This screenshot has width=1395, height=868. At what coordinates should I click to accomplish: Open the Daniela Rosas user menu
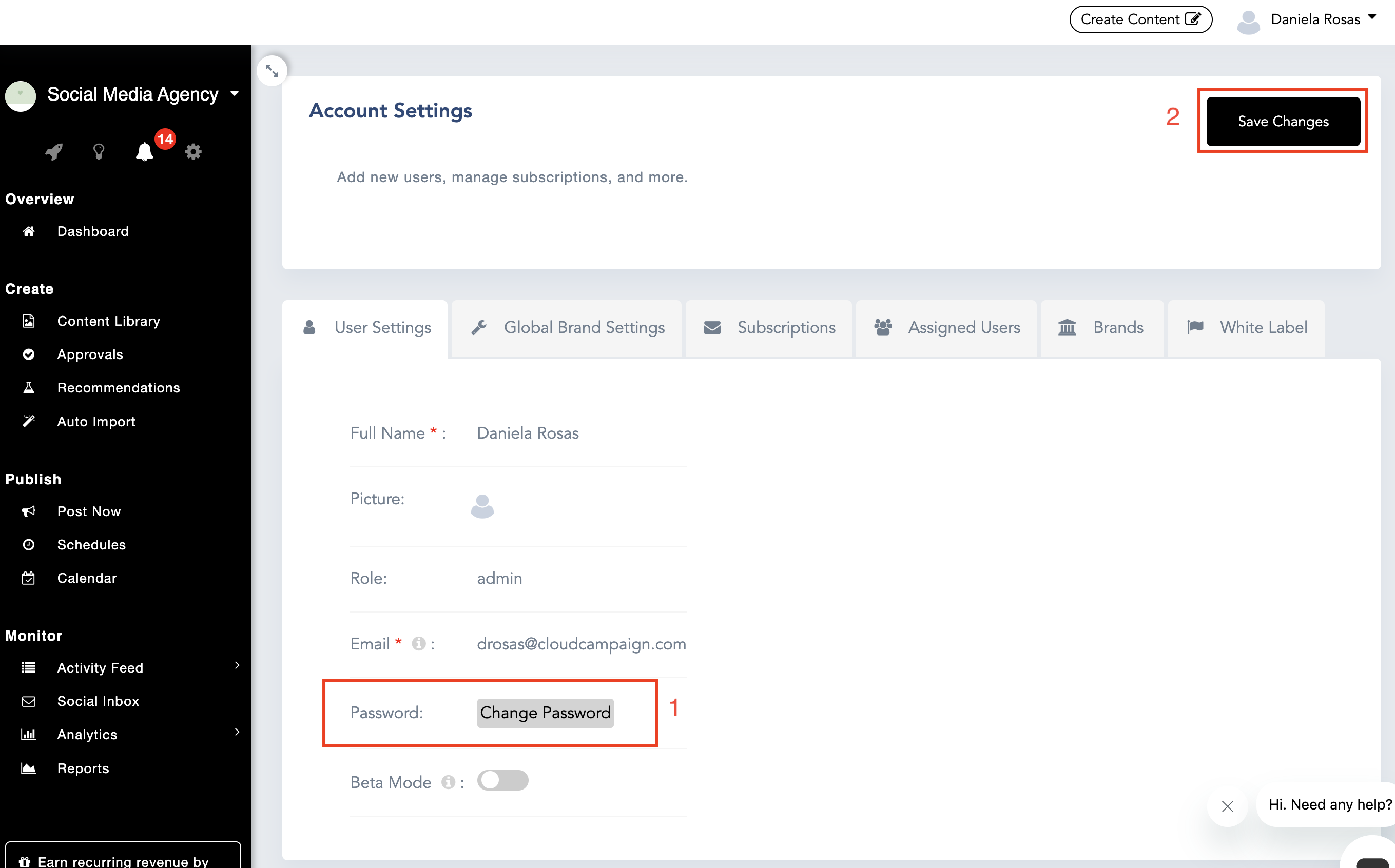[1315, 19]
